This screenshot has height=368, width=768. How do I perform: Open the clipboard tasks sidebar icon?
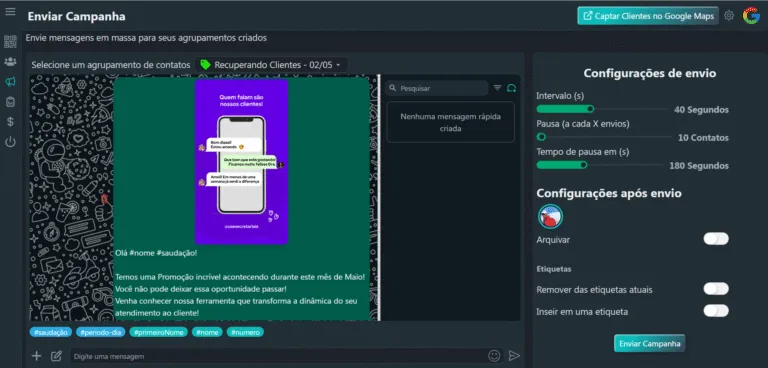pos(10,101)
